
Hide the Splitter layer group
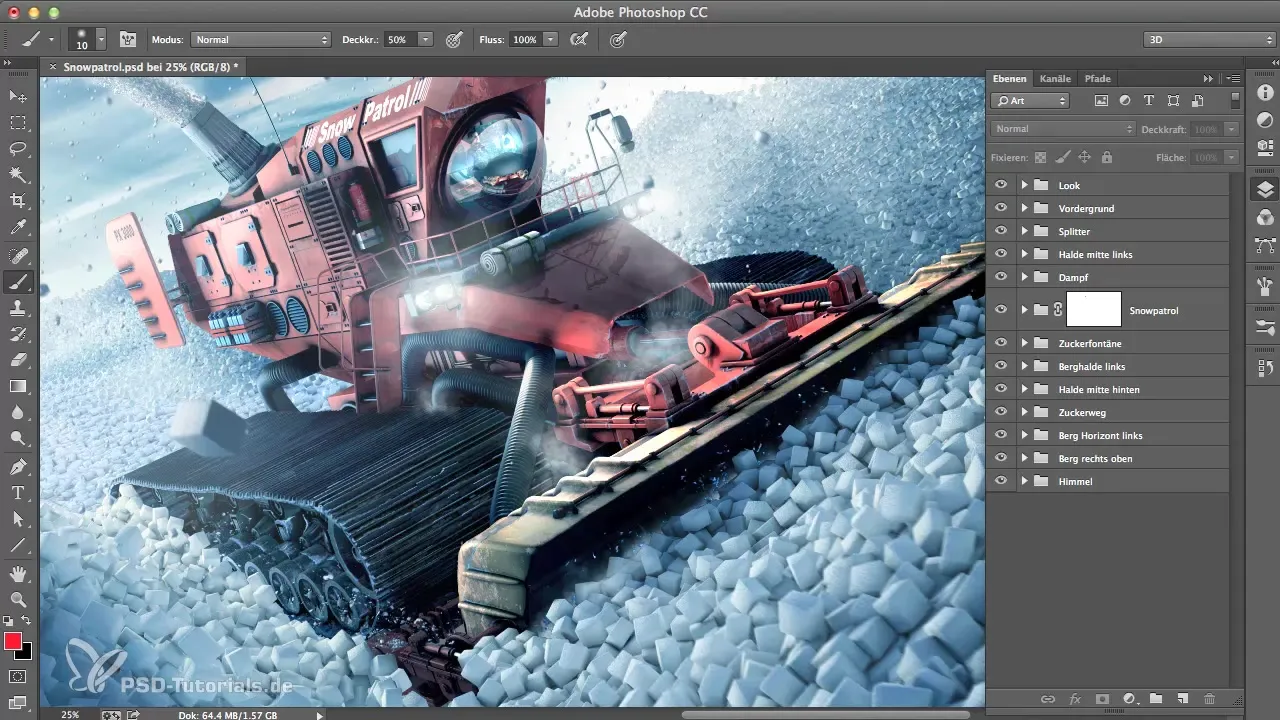click(1001, 231)
